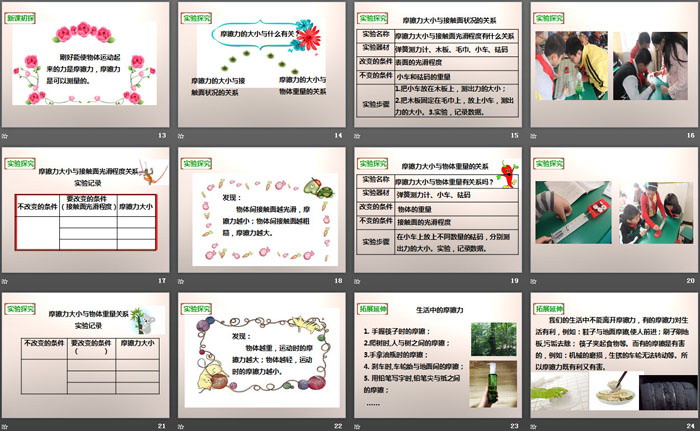Click slide number 22 label
The height and width of the screenshot is (431, 700).
[338, 426]
